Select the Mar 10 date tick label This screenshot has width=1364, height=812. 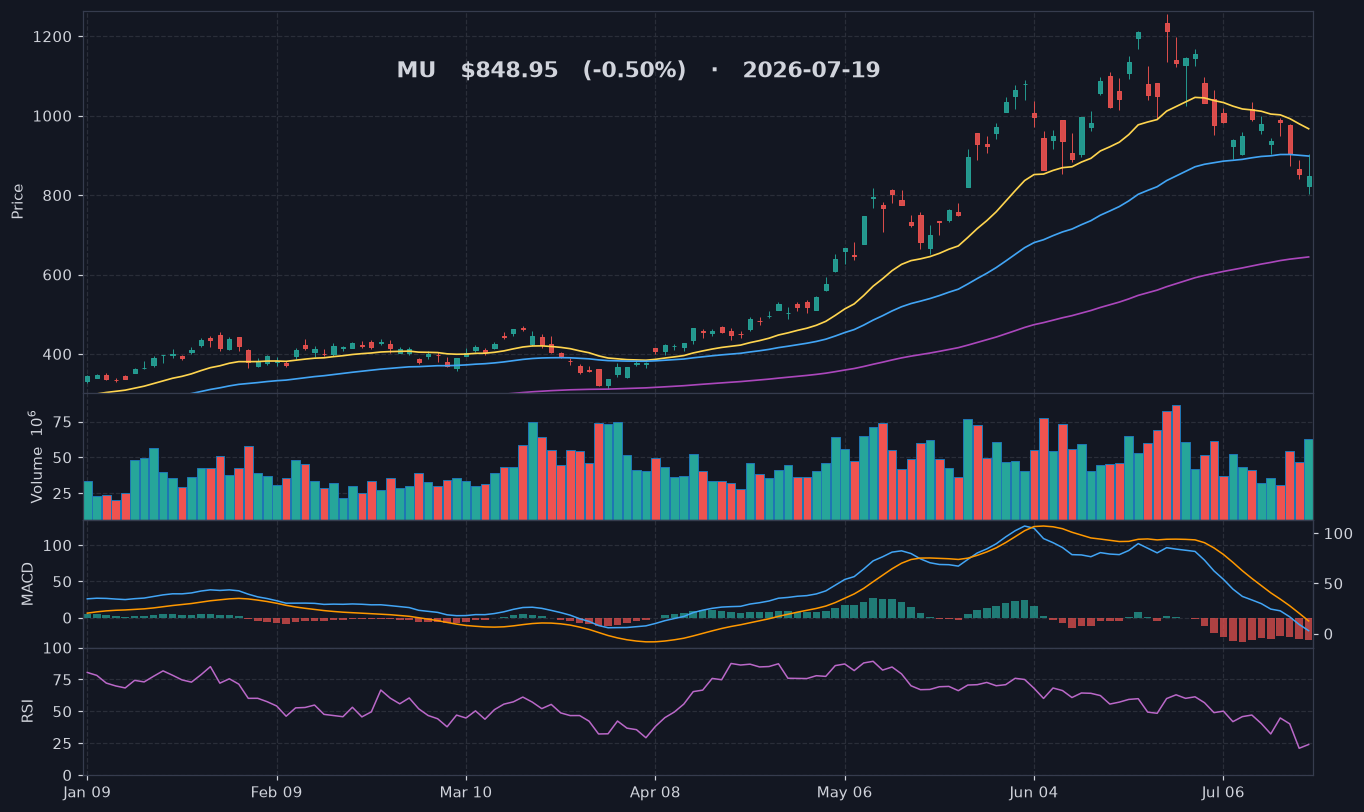466,792
